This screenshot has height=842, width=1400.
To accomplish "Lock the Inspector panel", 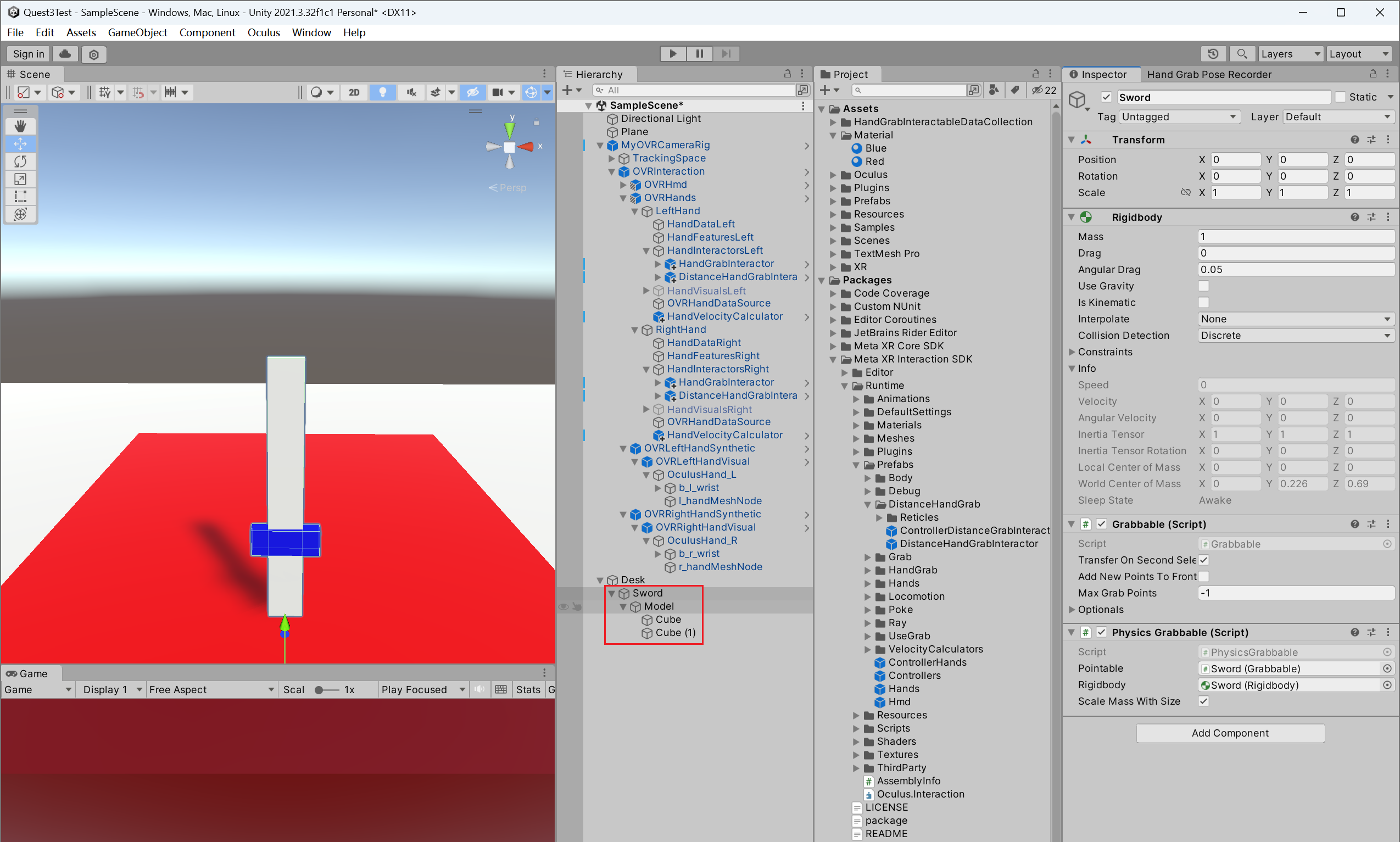I will (x=1373, y=74).
